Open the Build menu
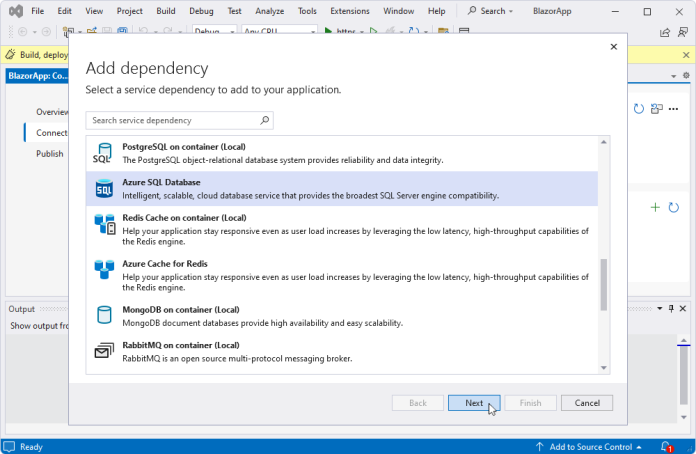The image size is (696, 454). pos(166,11)
